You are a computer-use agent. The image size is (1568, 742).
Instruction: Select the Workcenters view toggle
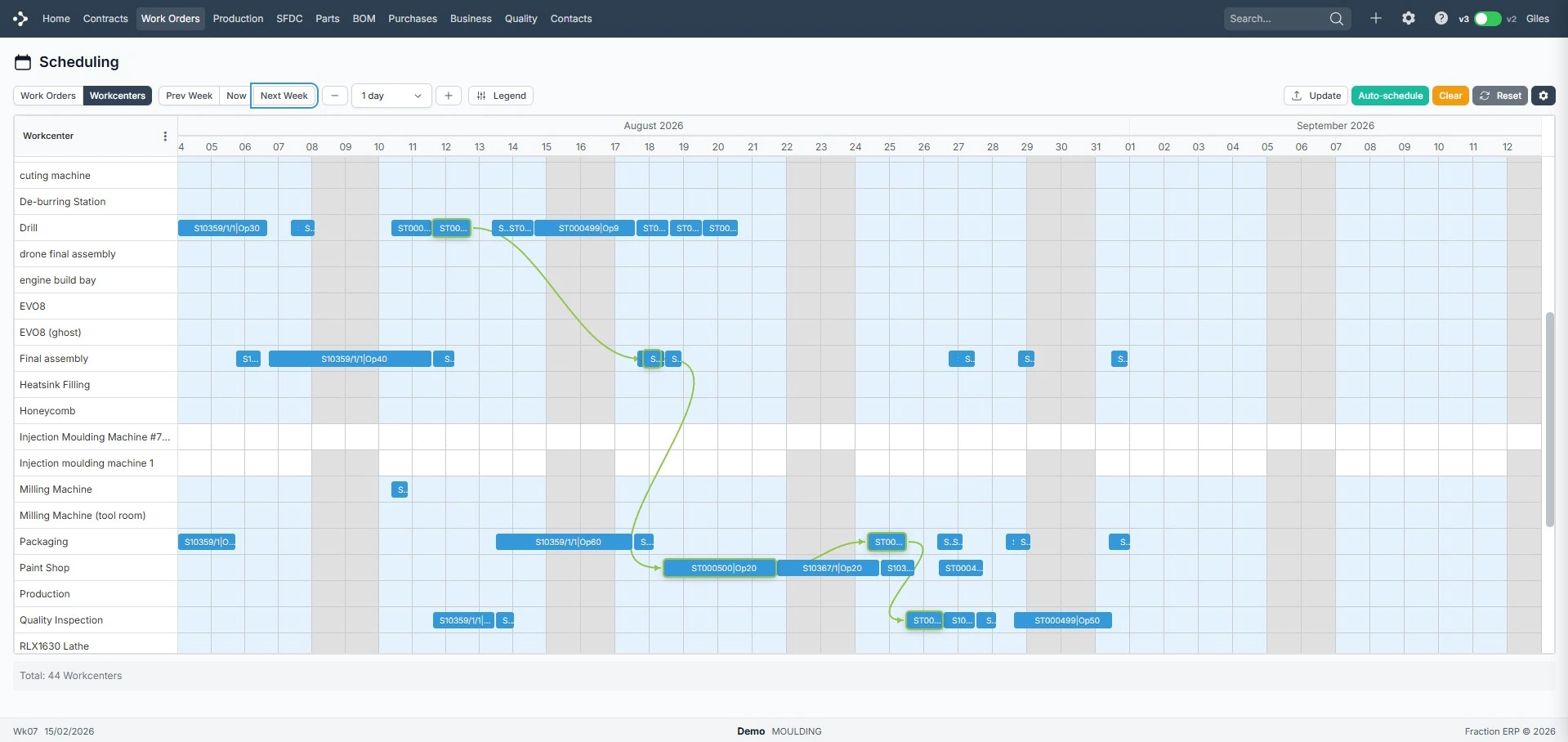tap(117, 96)
